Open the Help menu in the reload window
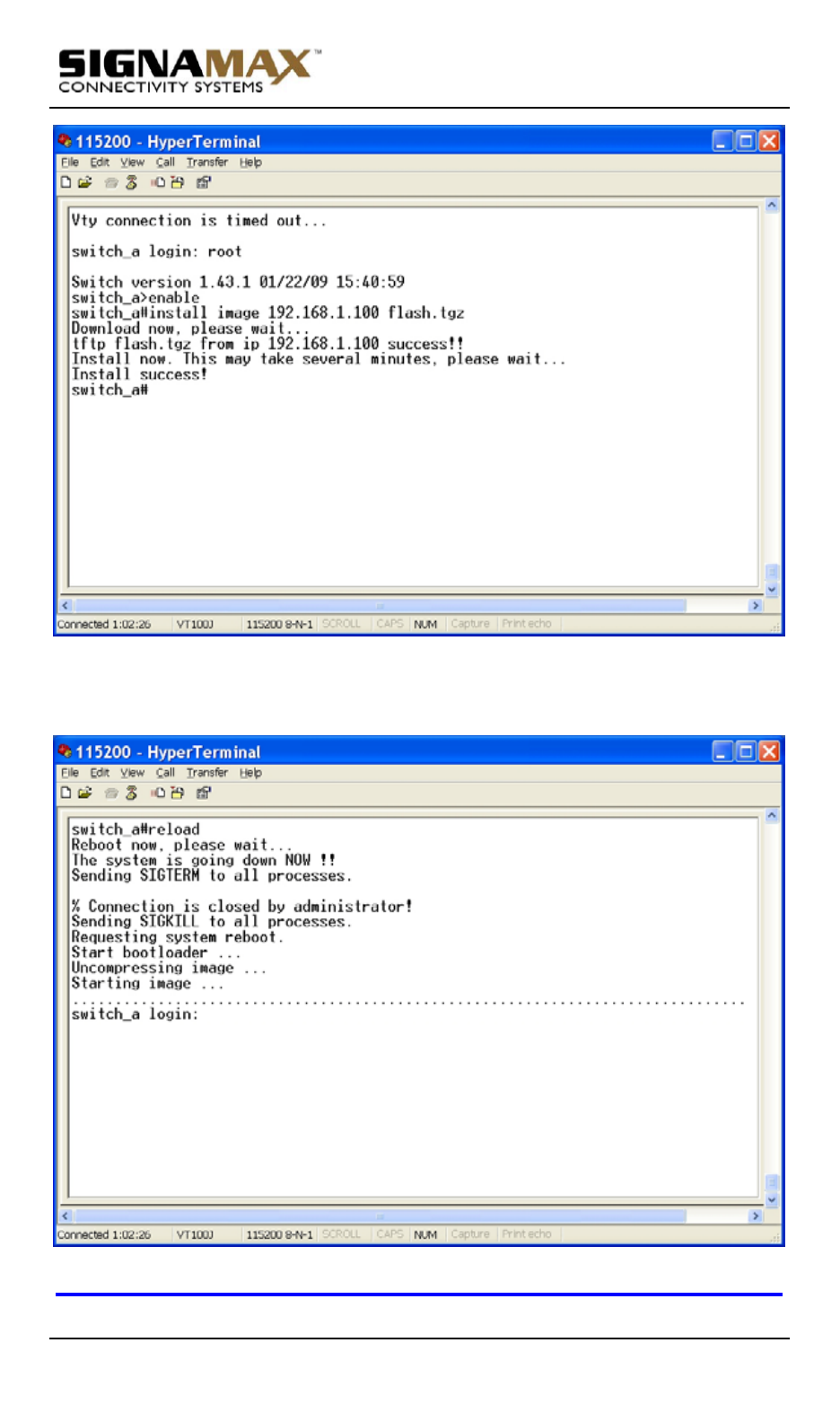This screenshot has height=1413, width=840. (x=250, y=773)
